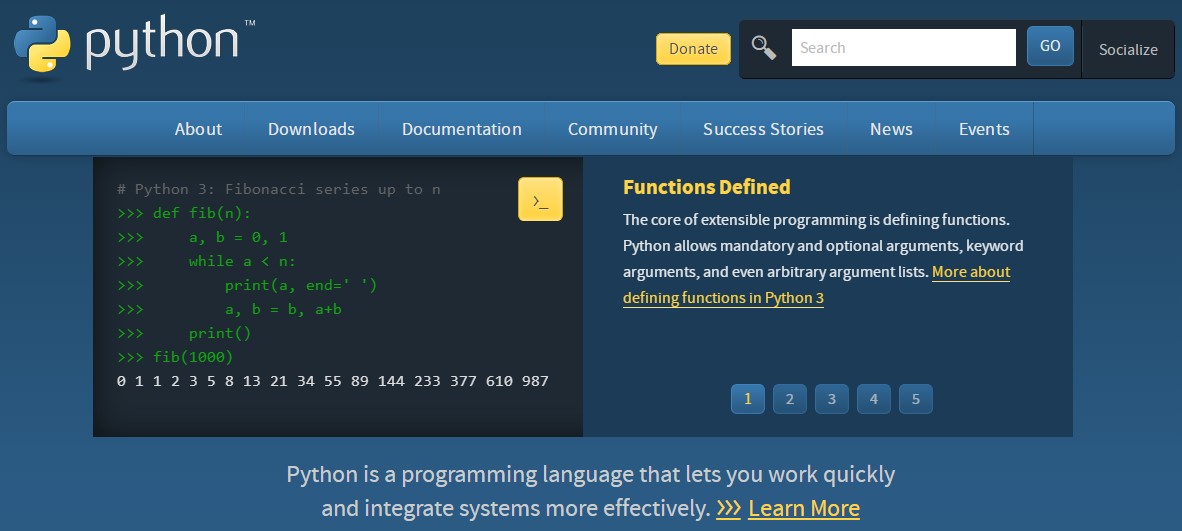1182x531 pixels.
Task: Open the News menu
Action: [x=891, y=129]
